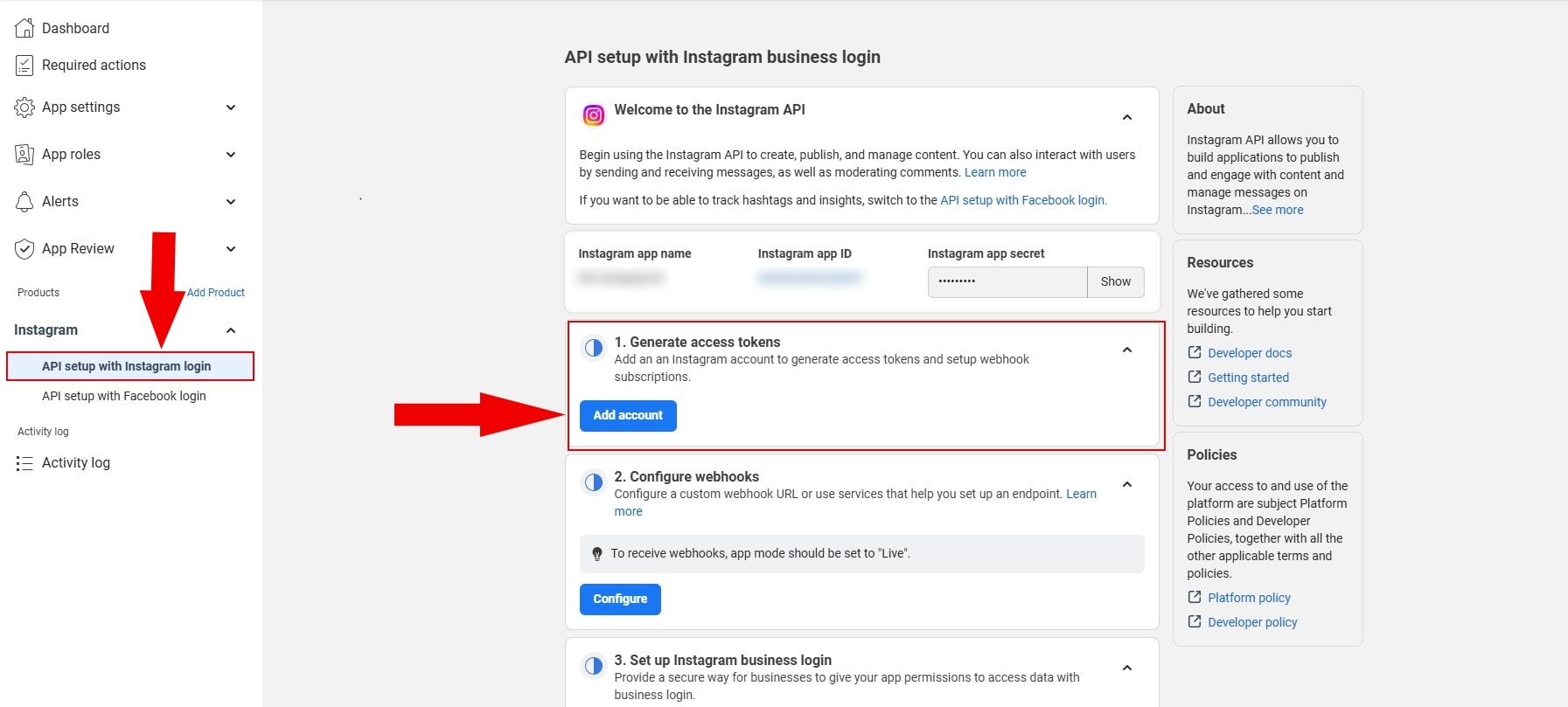Click external link icon beside Developer community

(x=1195, y=401)
